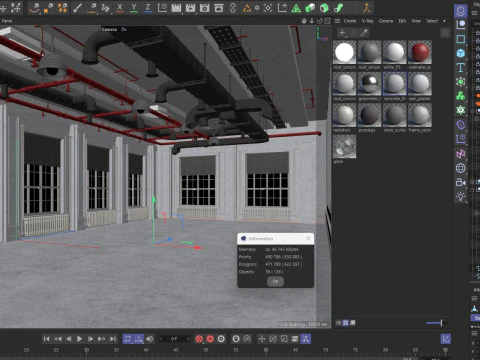Click the Camera label in viewport
This screenshot has width=480, height=360.
[x=109, y=29]
